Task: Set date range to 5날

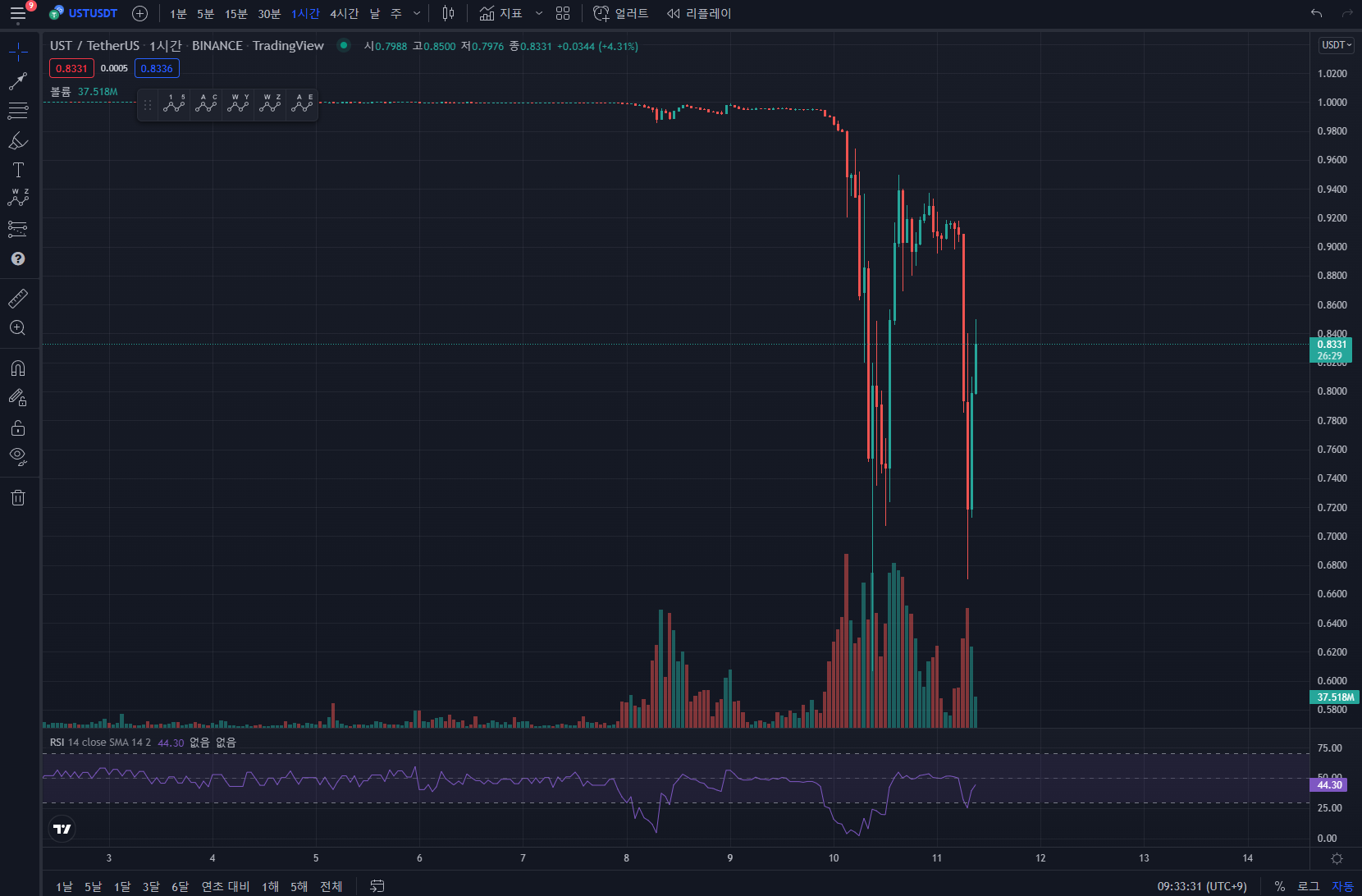Action: 93,886
